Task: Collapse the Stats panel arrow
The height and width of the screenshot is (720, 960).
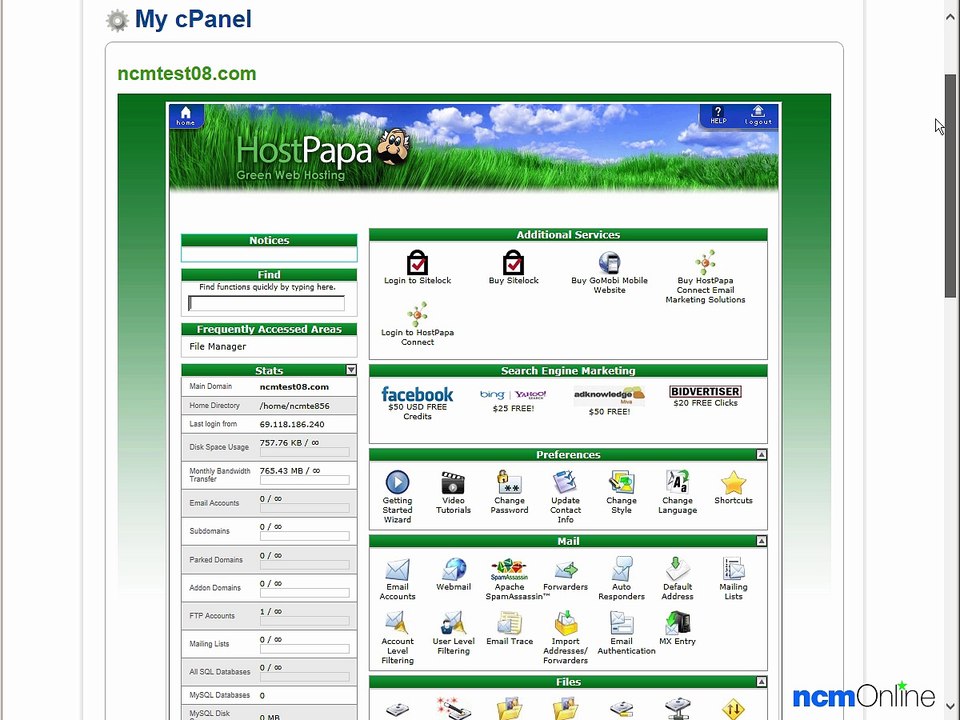Action: click(x=351, y=370)
